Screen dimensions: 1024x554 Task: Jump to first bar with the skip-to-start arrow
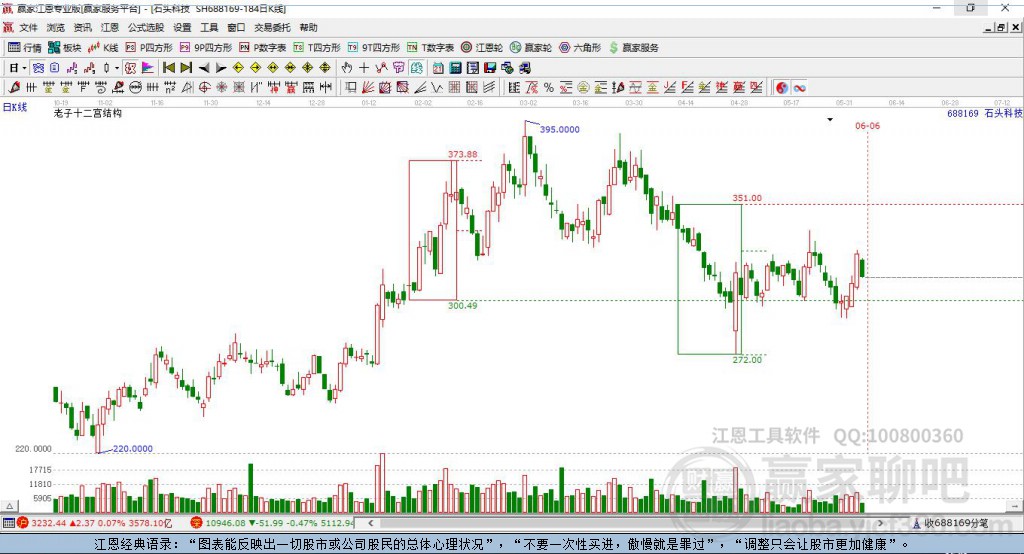point(168,68)
